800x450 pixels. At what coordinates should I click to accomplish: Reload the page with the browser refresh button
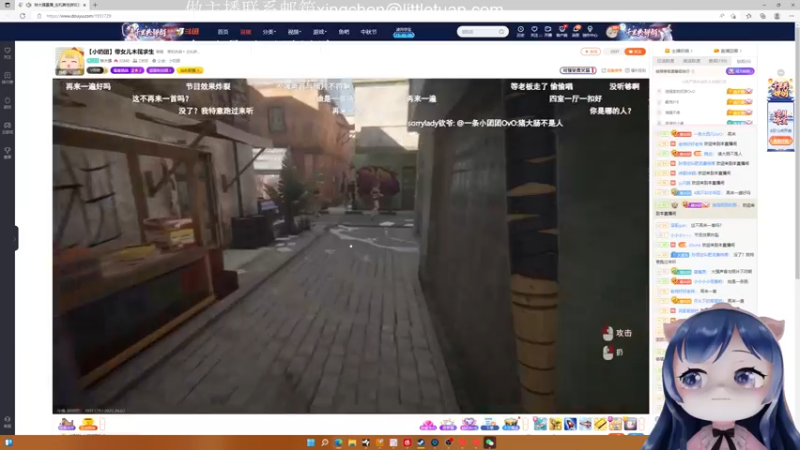[22, 16]
